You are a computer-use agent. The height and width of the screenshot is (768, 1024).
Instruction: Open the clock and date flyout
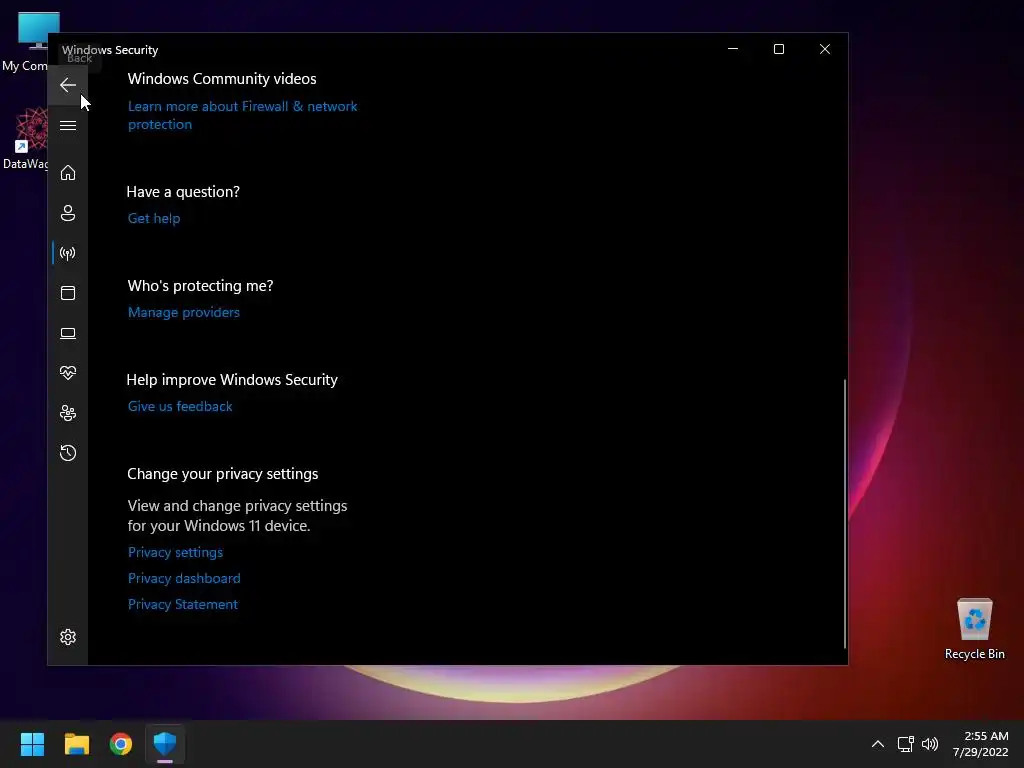[980, 744]
